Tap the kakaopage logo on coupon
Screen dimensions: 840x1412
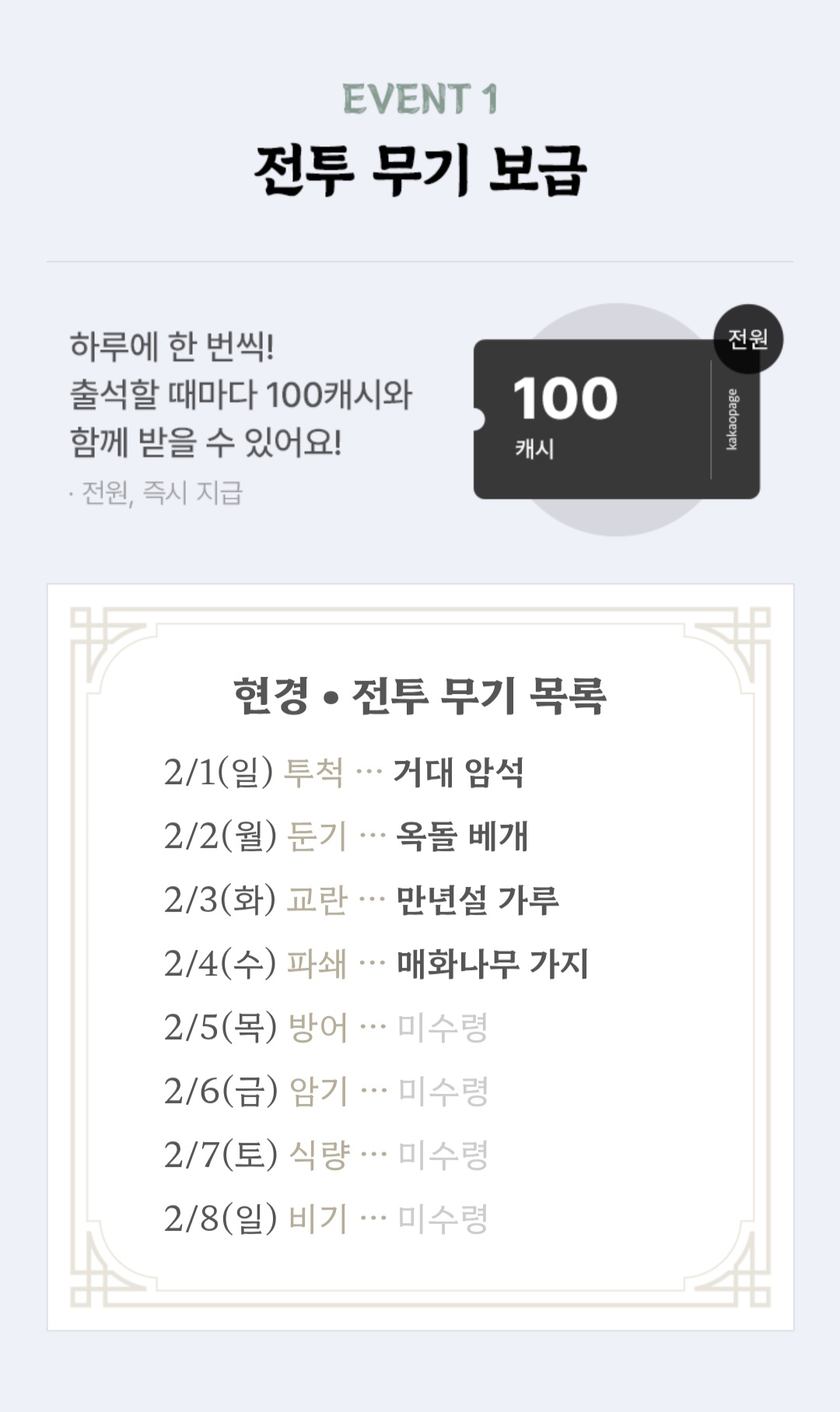click(733, 419)
